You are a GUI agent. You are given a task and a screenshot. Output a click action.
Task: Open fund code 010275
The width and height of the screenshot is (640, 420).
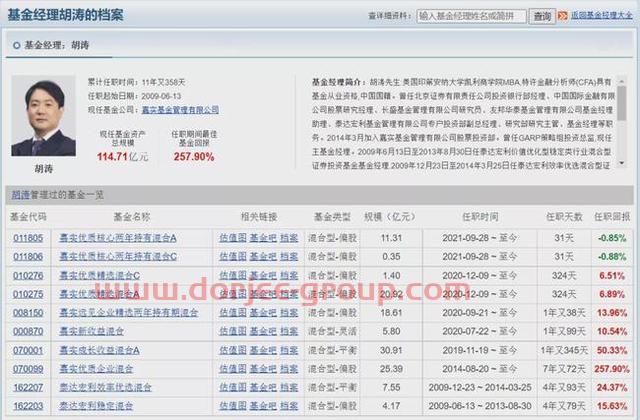tap(28, 294)
